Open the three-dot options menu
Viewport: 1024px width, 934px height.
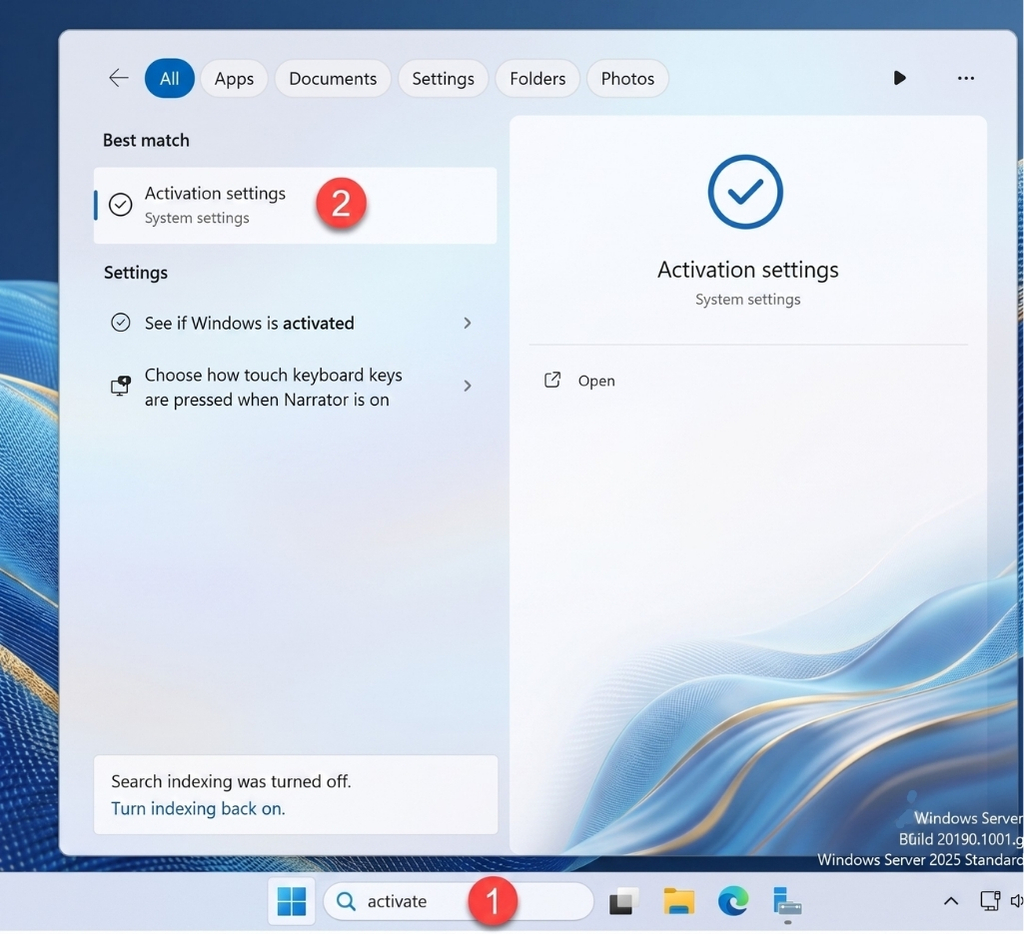coord(965,78)
